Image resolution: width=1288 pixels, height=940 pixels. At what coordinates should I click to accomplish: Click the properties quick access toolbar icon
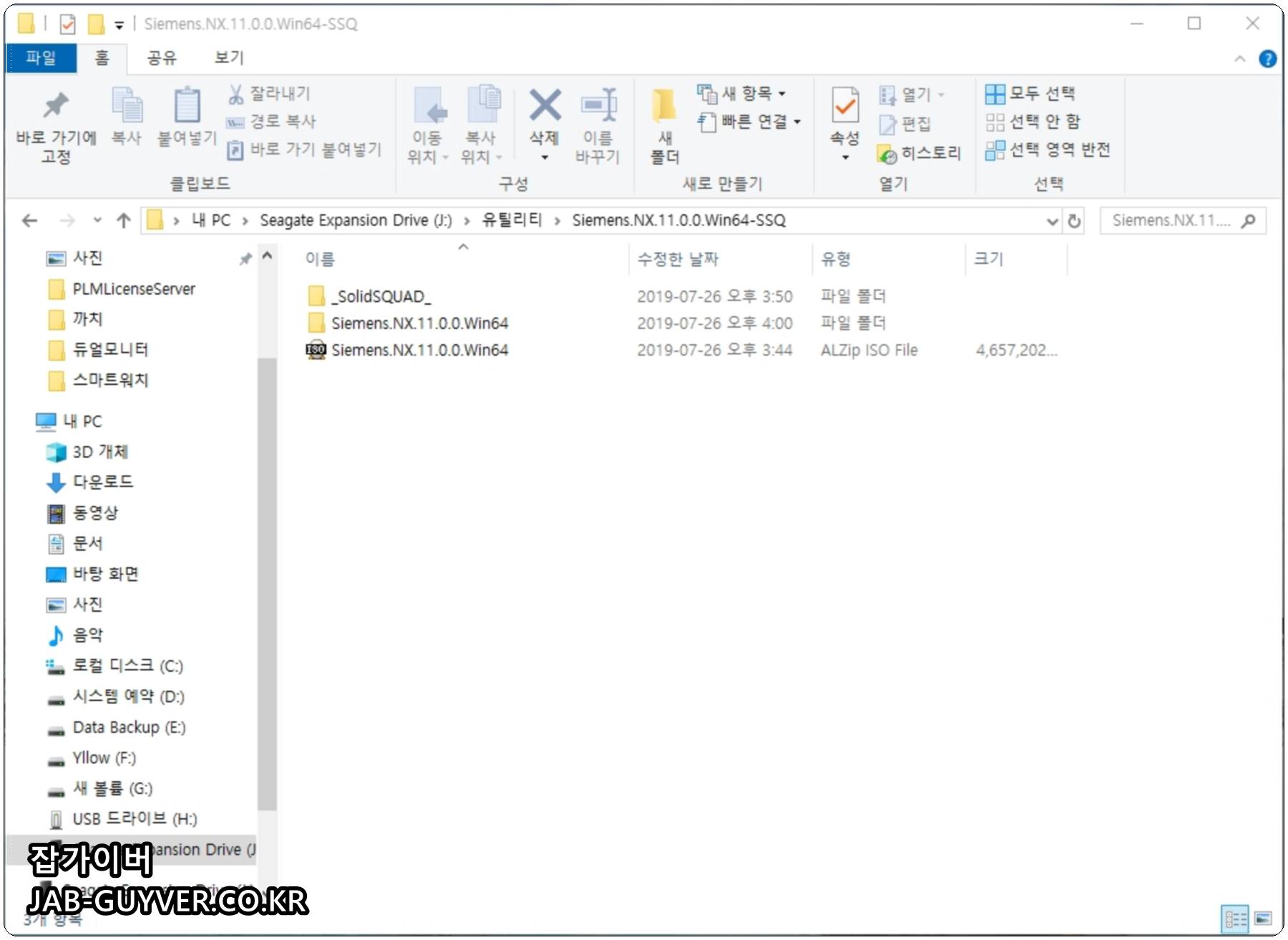click(68, 24)
